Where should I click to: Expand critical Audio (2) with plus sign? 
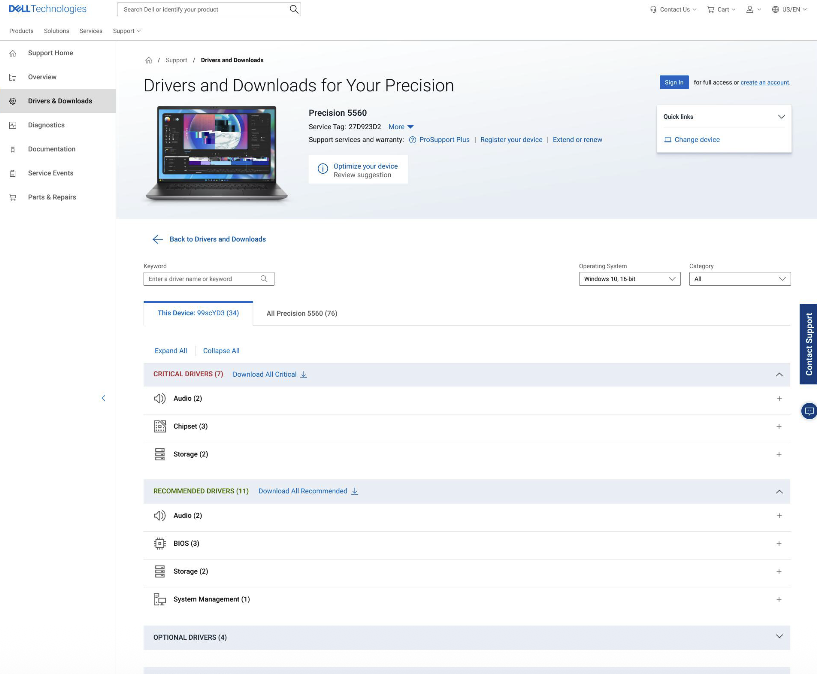(779, 398)
